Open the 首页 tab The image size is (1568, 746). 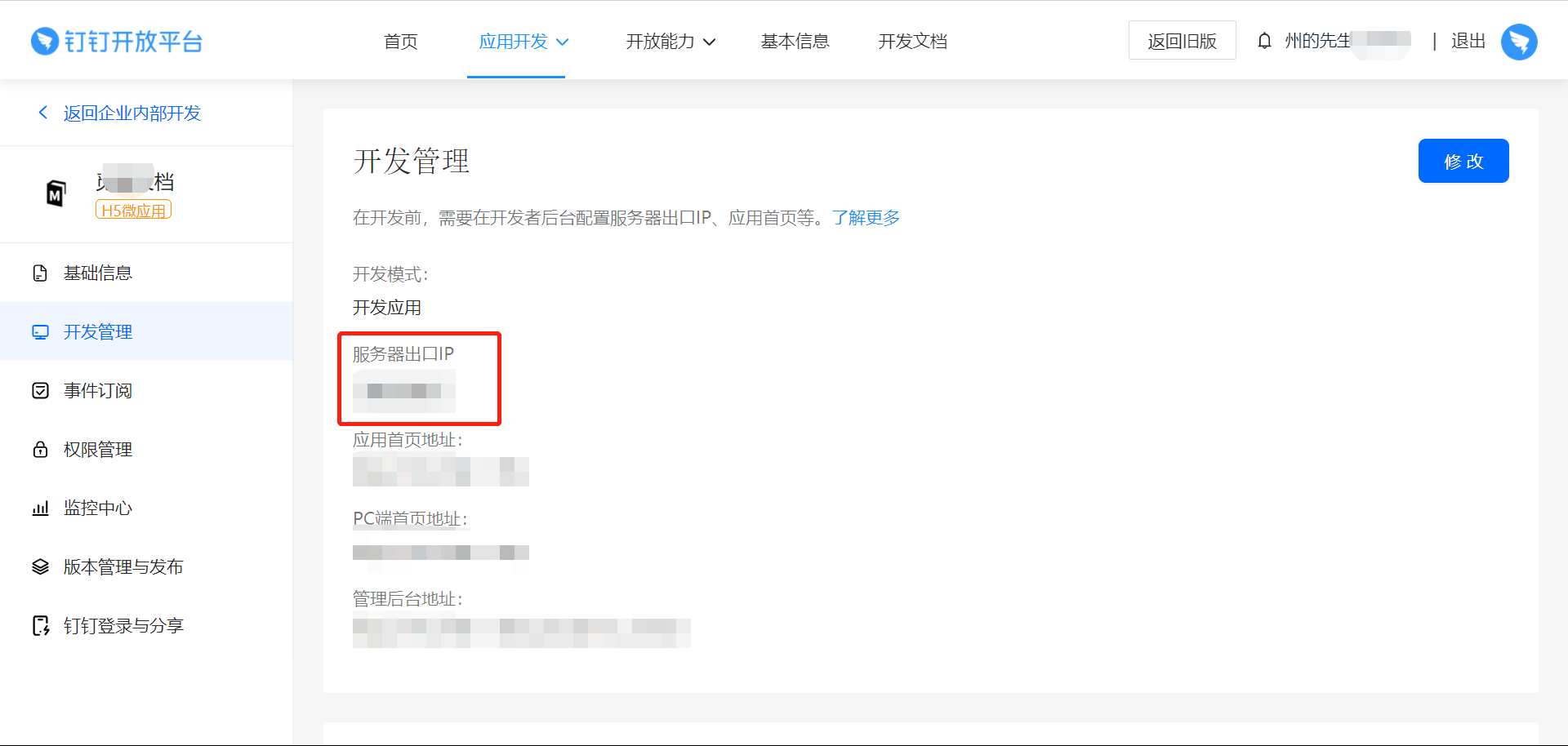coord(400,42)
